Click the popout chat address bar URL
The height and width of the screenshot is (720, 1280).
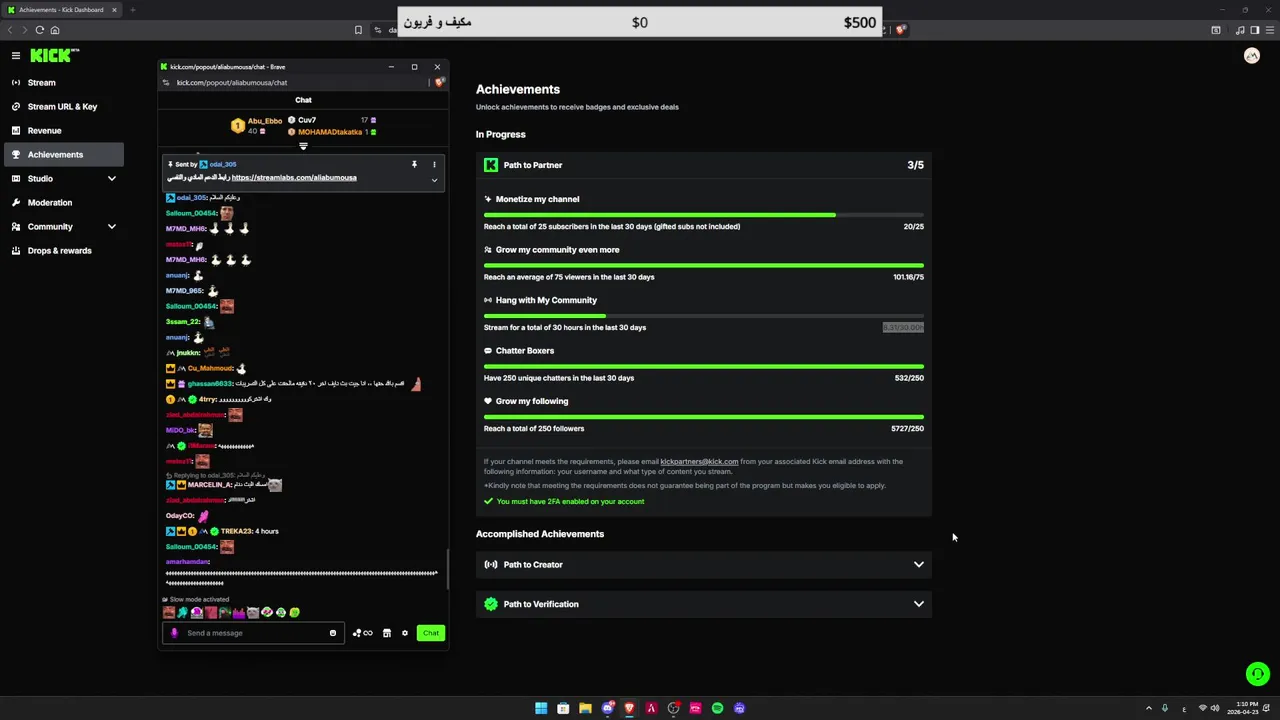tap(232, 83)
